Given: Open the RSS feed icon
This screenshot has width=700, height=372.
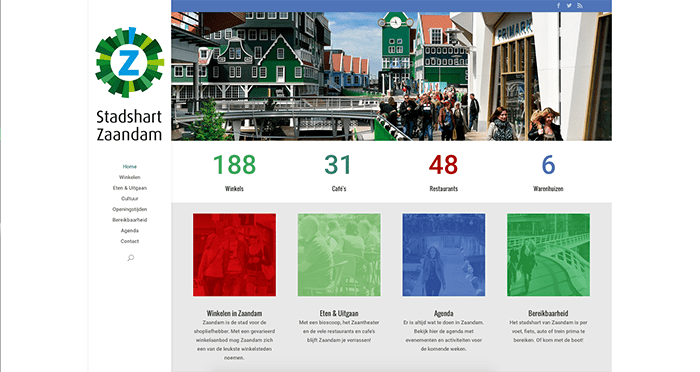Looking at the screenshot, I should point(580,6).
